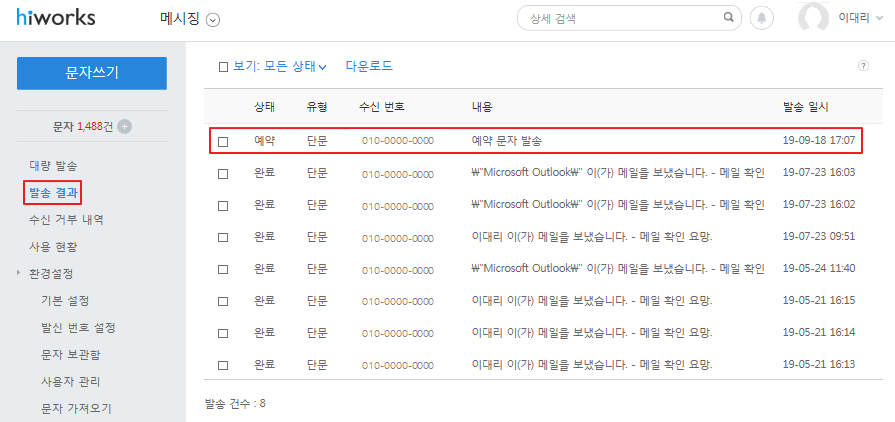This screenshot has width=895, height=422.
Task: Expand the 이대리 user dropdown
Action: (879, 18)
